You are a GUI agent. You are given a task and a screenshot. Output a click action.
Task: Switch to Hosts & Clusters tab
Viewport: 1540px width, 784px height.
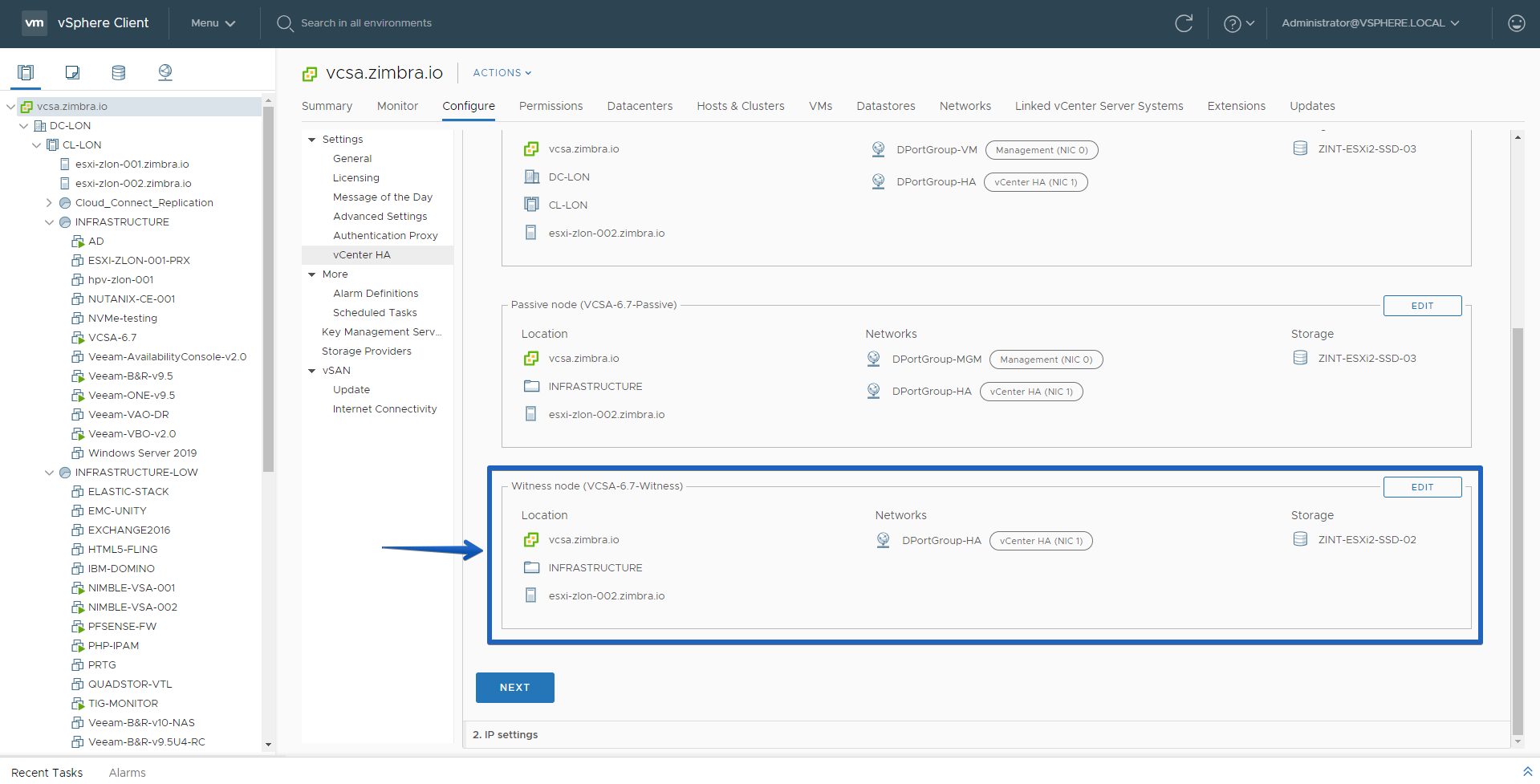(x=740, y=106)
